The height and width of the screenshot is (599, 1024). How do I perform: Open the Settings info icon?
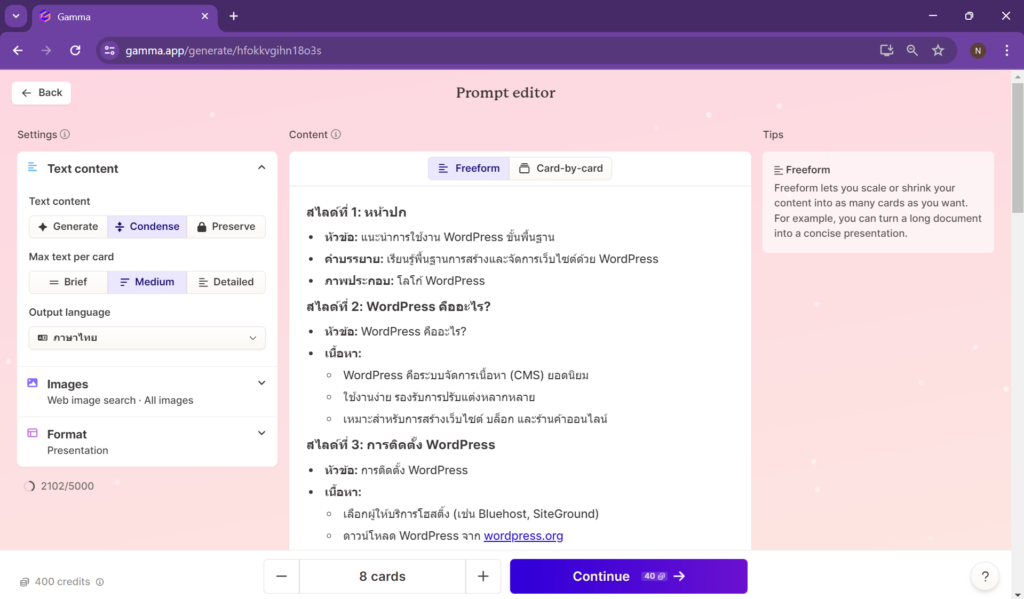pos(65,135)
